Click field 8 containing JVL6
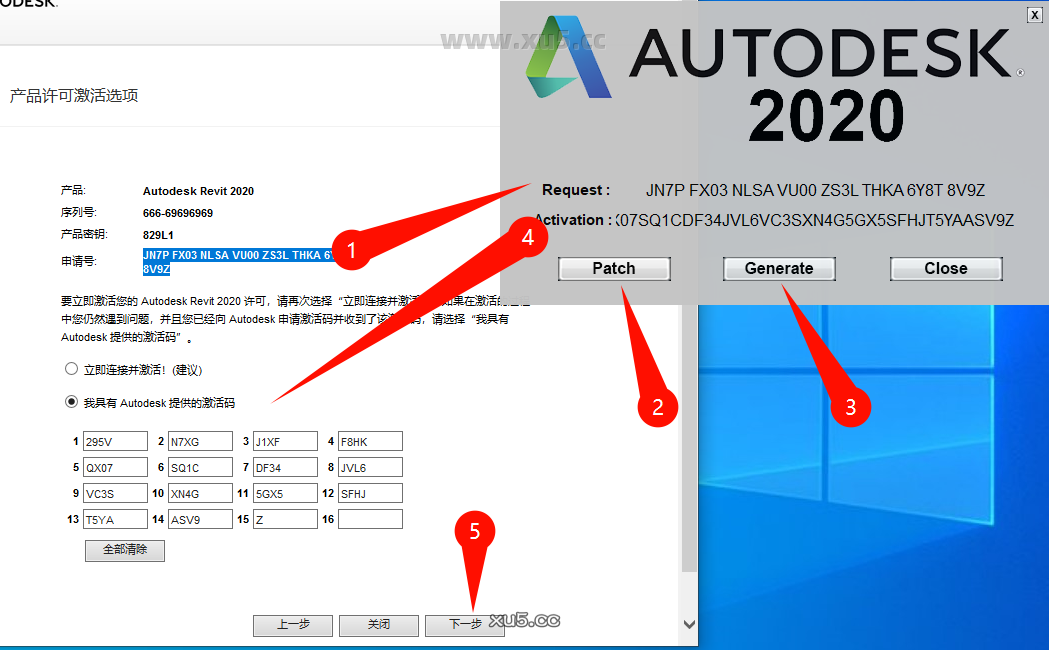The height and width of the screenshot is (650, 1049). coord(370,466)
